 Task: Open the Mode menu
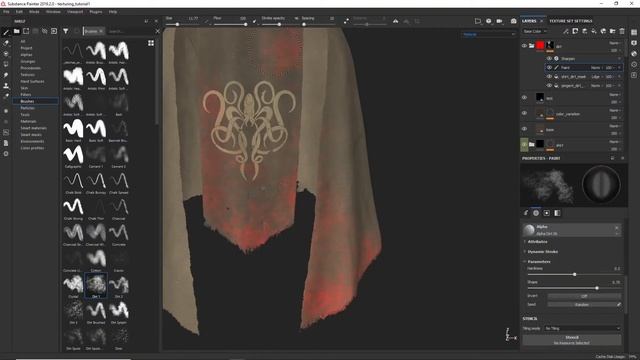[x=34, y=12]
